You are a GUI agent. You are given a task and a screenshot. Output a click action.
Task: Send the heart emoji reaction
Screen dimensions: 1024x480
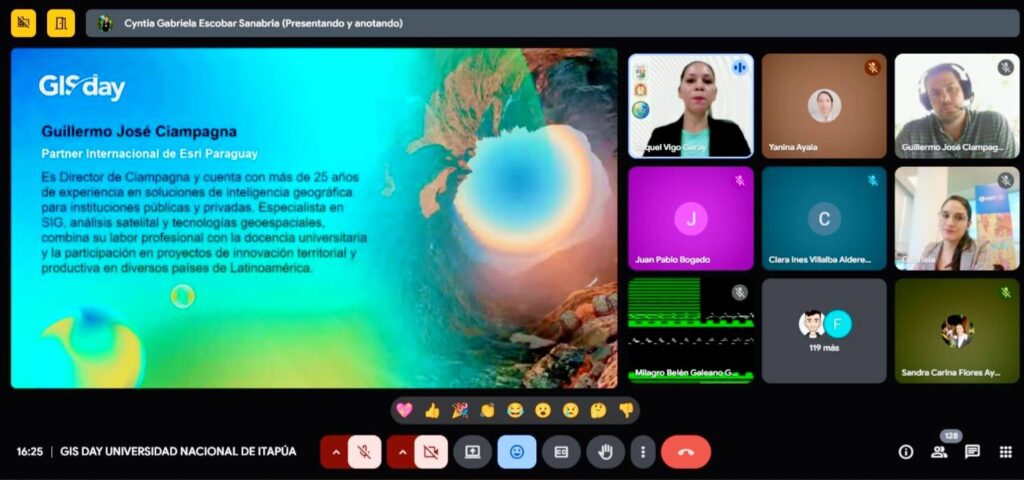point(404,410)
